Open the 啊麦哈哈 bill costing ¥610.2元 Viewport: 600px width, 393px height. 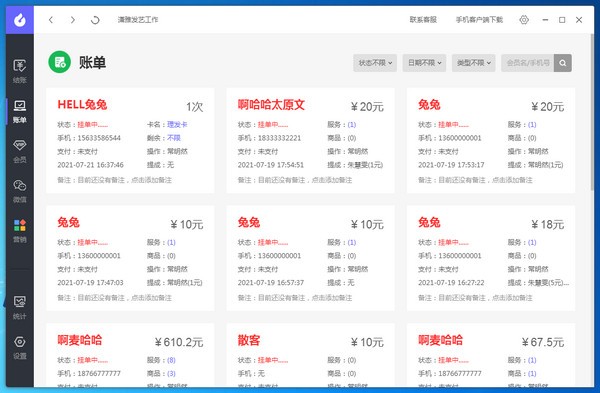80,340
